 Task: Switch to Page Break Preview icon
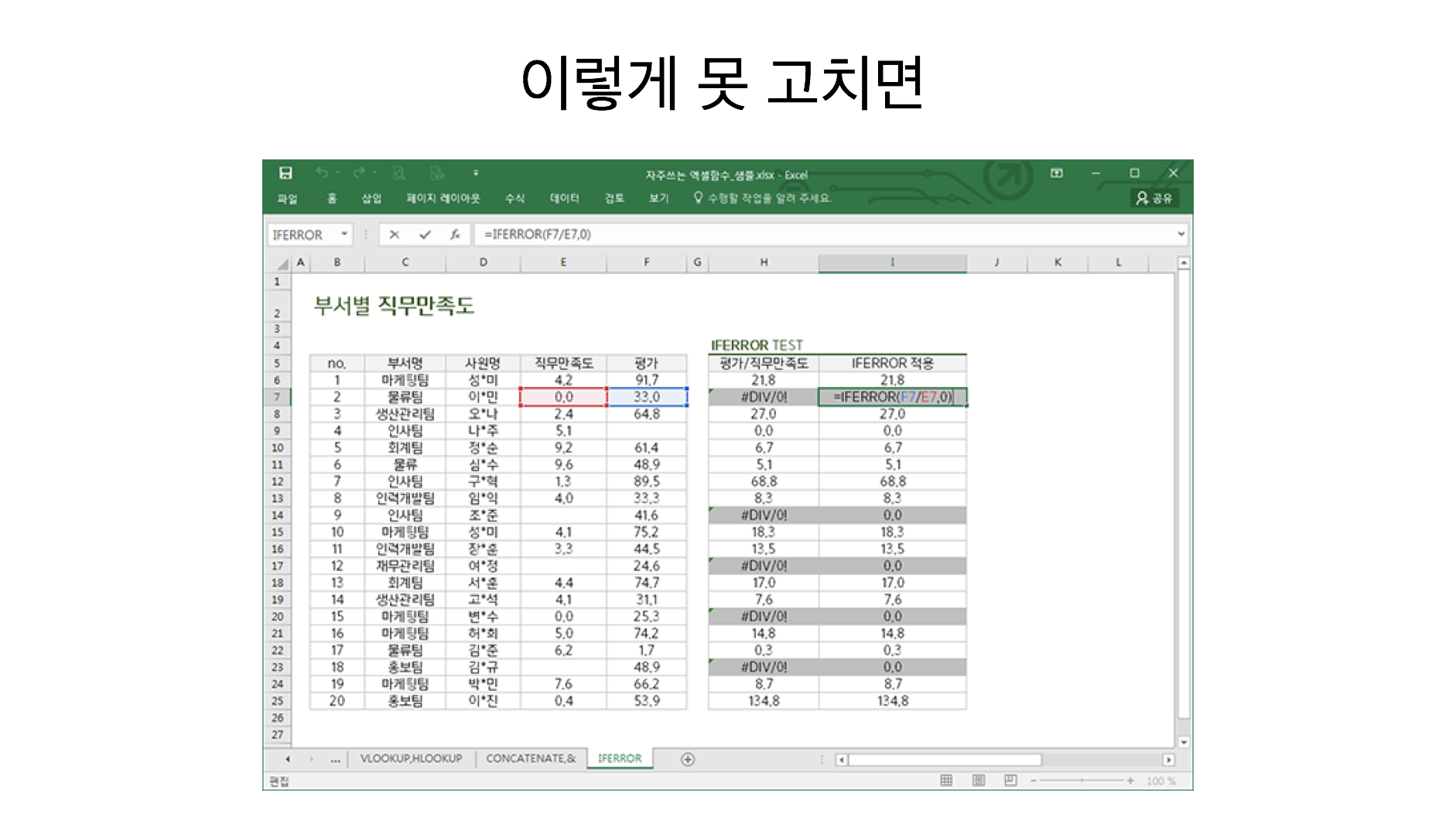1010,781
